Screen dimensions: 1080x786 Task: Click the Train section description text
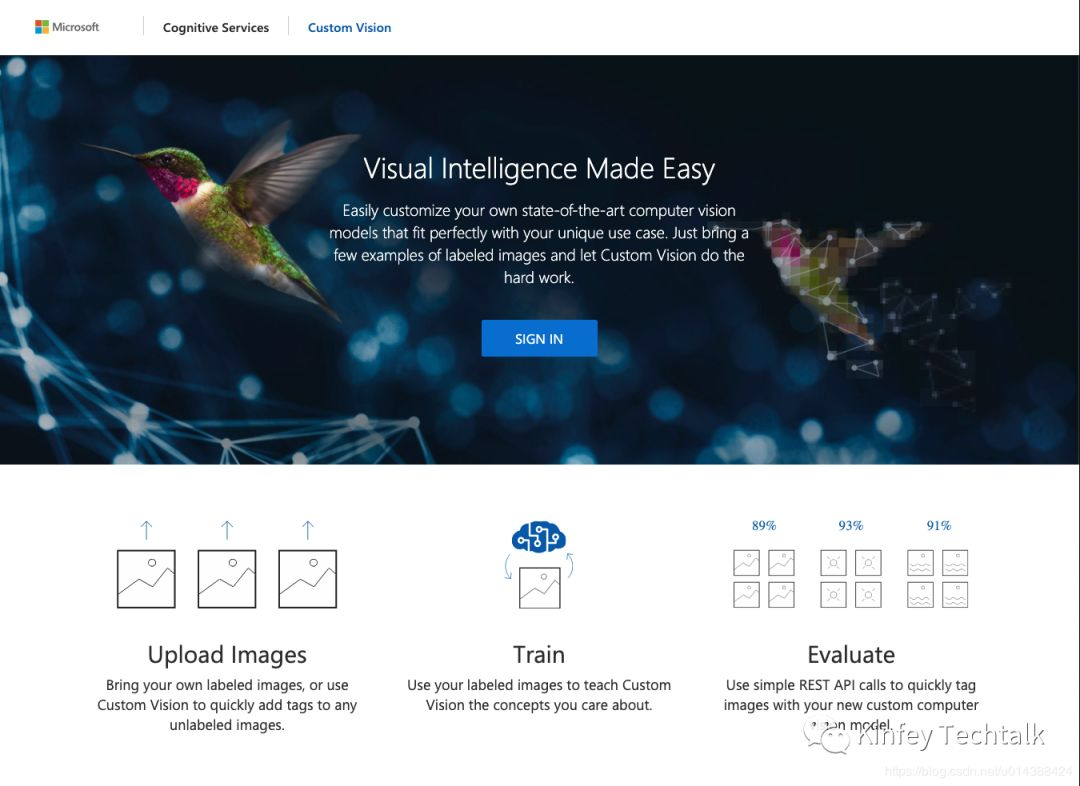(539, 695)
